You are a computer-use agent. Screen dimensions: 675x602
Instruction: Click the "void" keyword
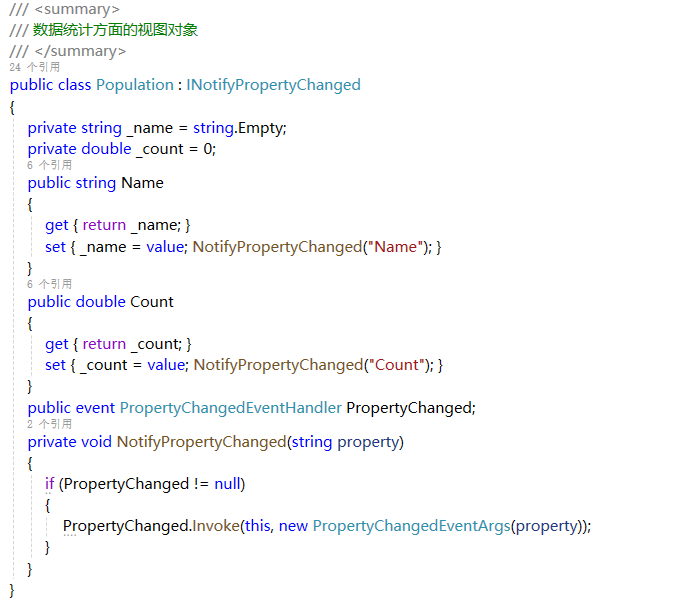coord(96,442)
